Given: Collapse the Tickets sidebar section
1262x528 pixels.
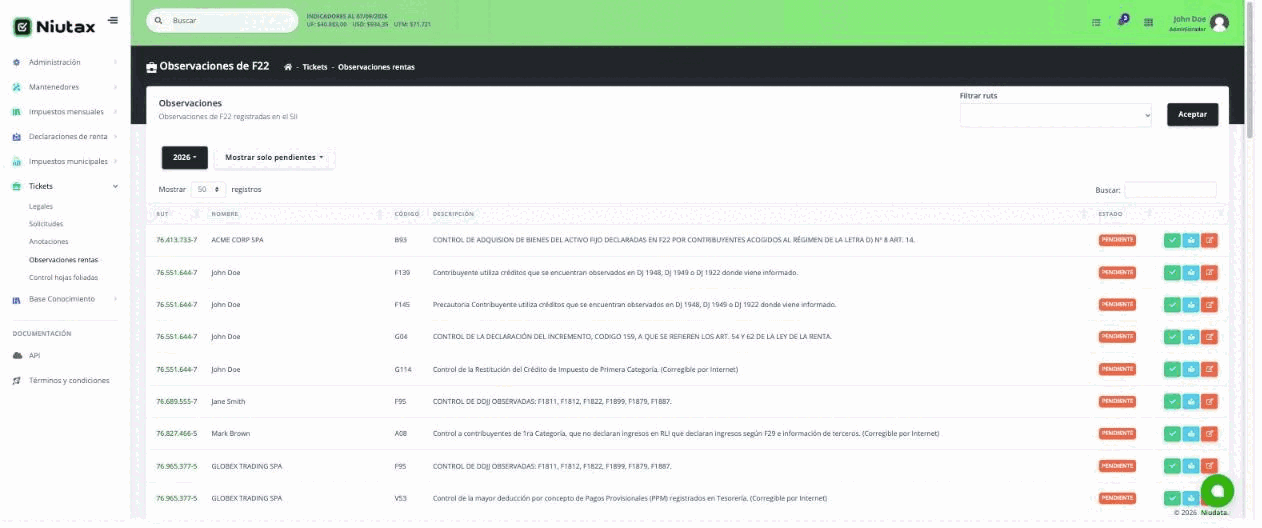Looking at the screenshot, I should (65, 186).
